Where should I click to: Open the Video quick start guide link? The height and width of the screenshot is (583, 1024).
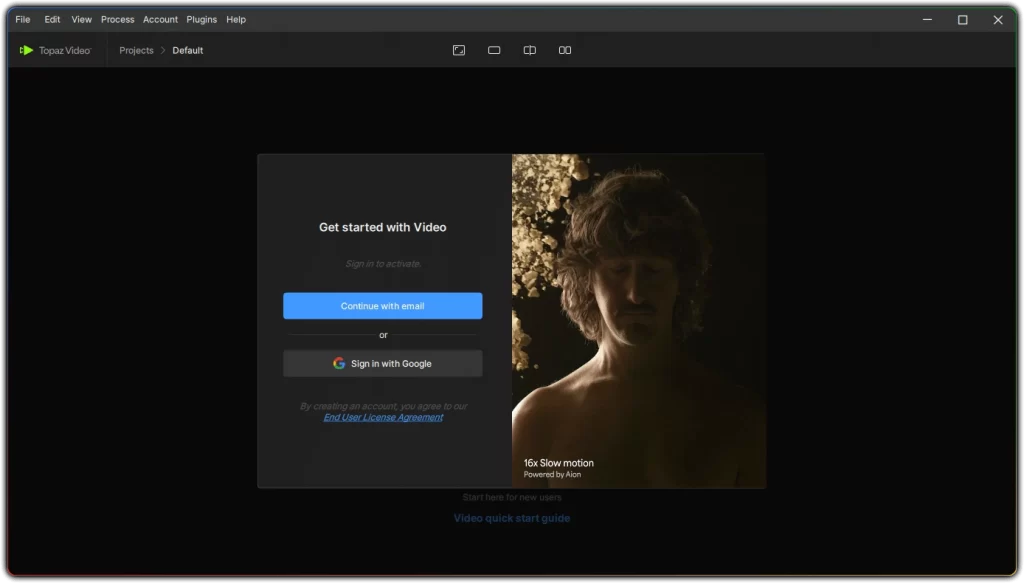511,518
